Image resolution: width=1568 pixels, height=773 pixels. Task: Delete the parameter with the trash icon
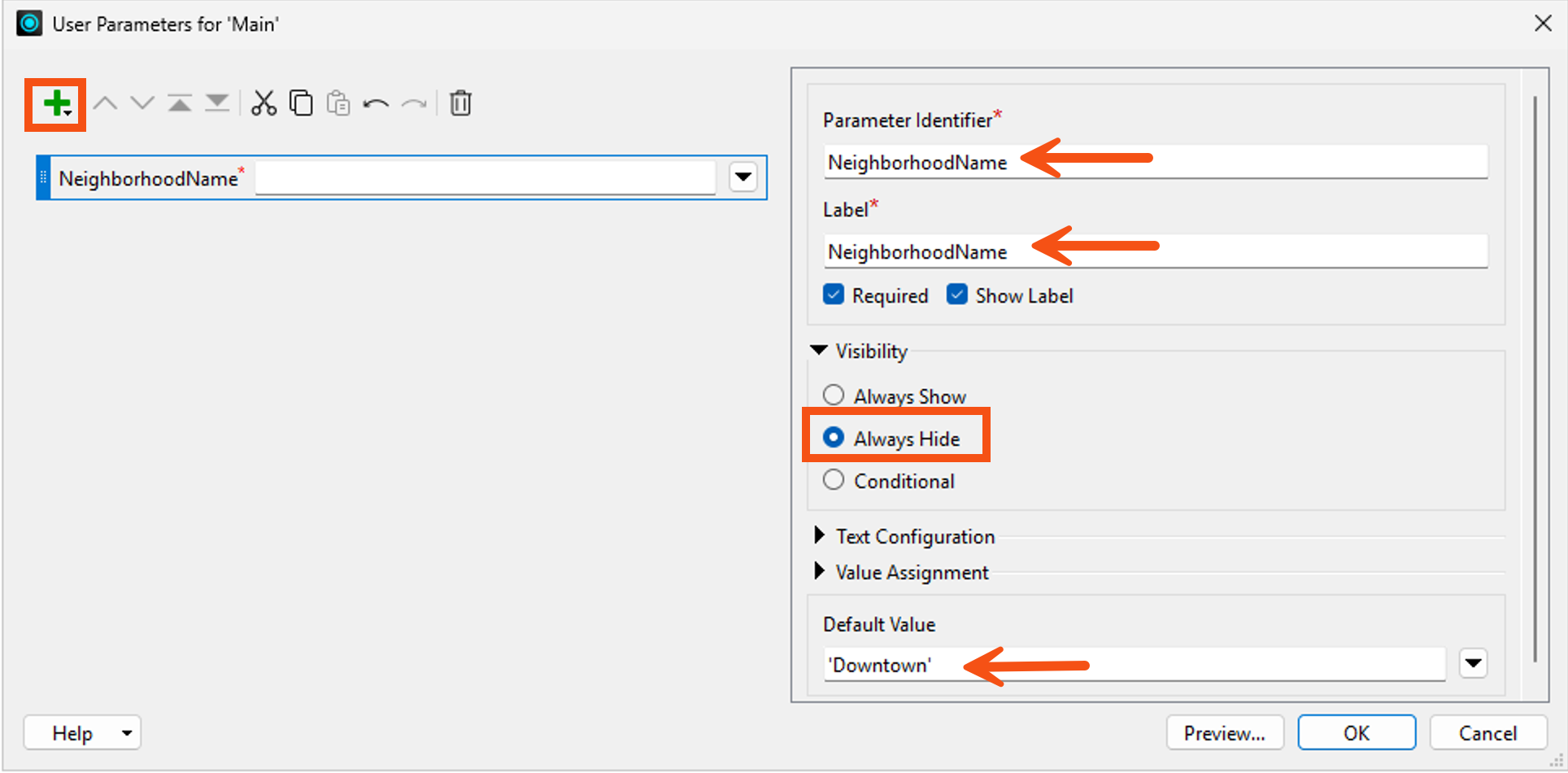click(x=460, y=103)
